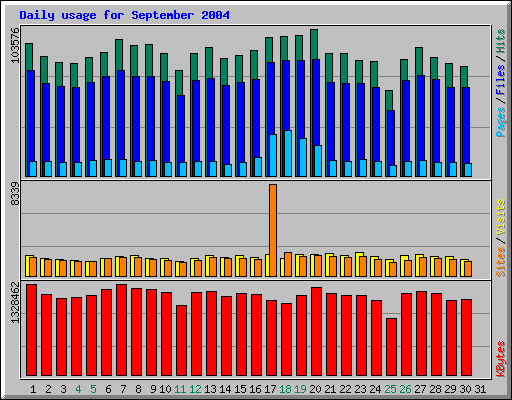Click the cyan pages bar for day 17
The image size is (512, 400).
pos(273,155)
